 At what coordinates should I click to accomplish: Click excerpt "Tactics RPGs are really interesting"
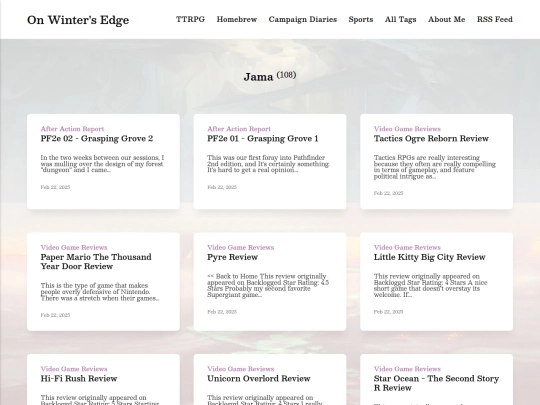tap(435, 167)
